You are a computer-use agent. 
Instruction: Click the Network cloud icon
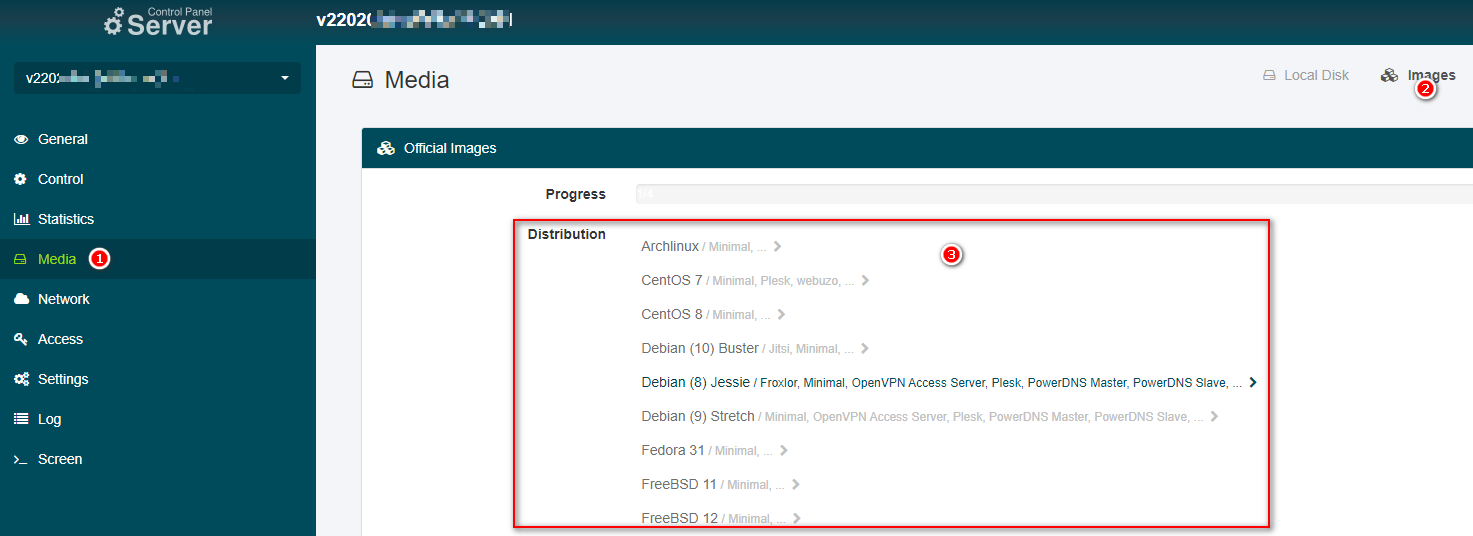[x=21, y=299]
